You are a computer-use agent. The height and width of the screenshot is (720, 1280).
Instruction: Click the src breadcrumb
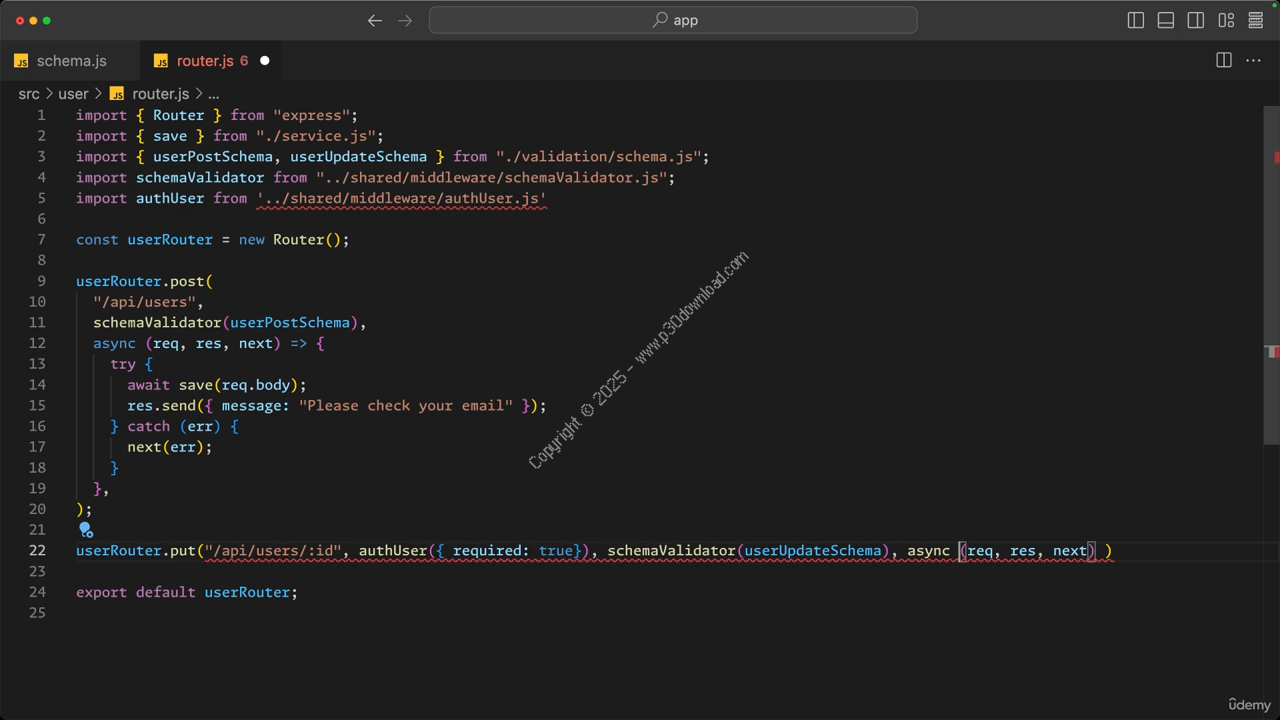coord(29,94)
